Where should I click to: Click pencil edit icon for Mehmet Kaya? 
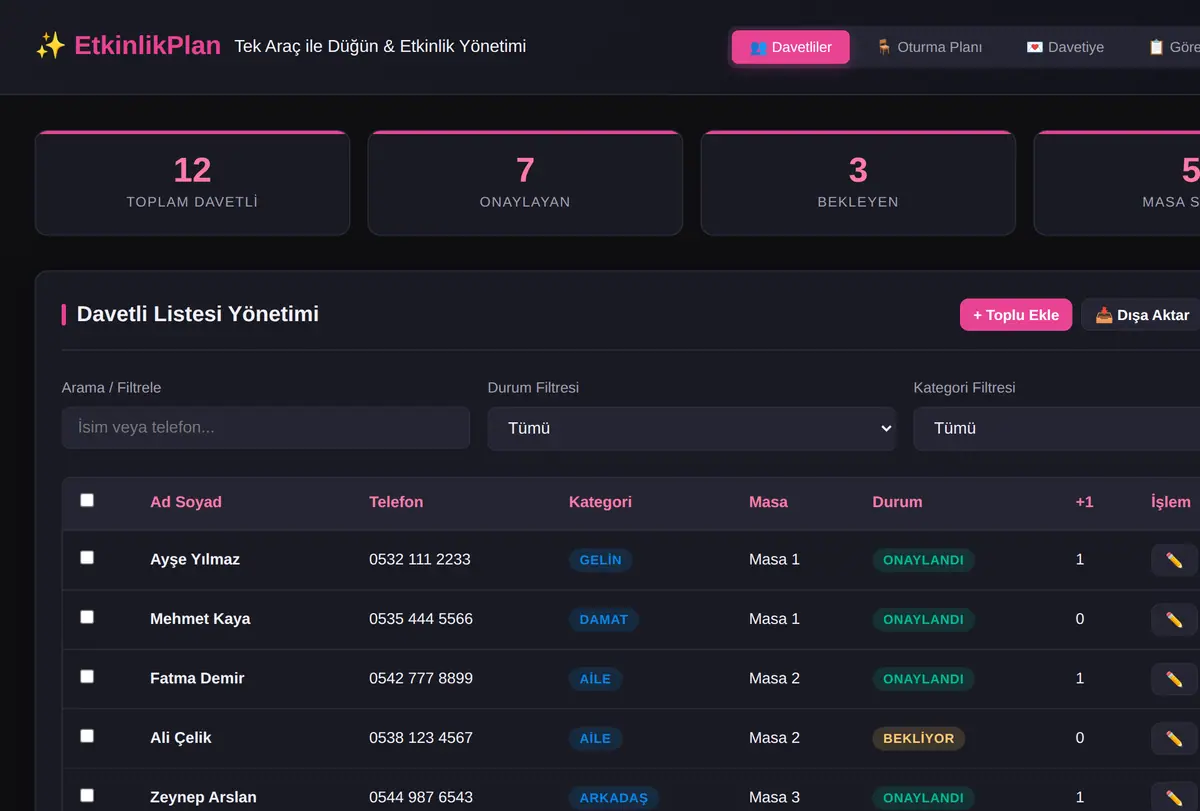tap(1174, 619)
